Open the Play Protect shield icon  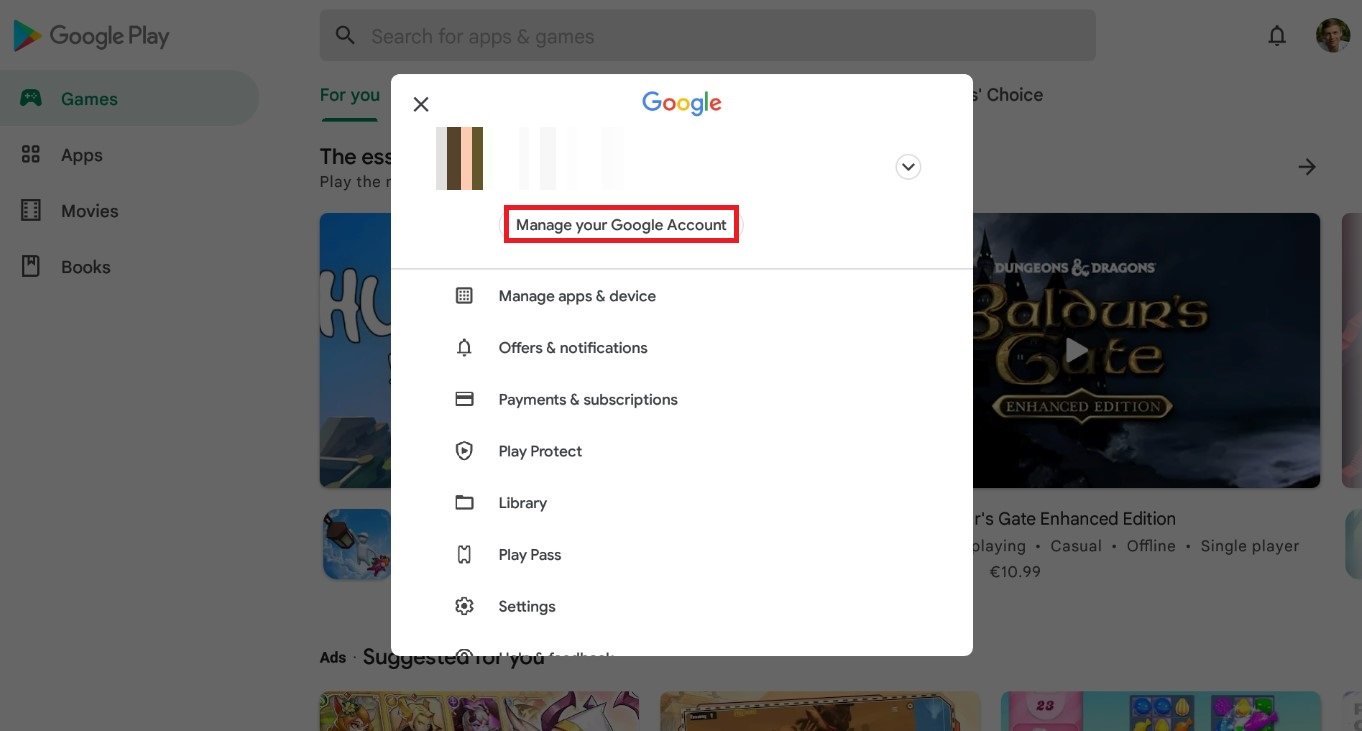(464, 451)
